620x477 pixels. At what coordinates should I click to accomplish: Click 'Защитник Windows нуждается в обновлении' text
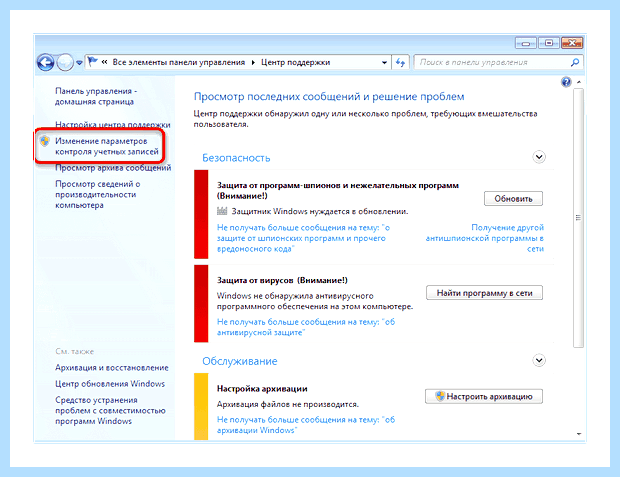(x=320, y=212)
